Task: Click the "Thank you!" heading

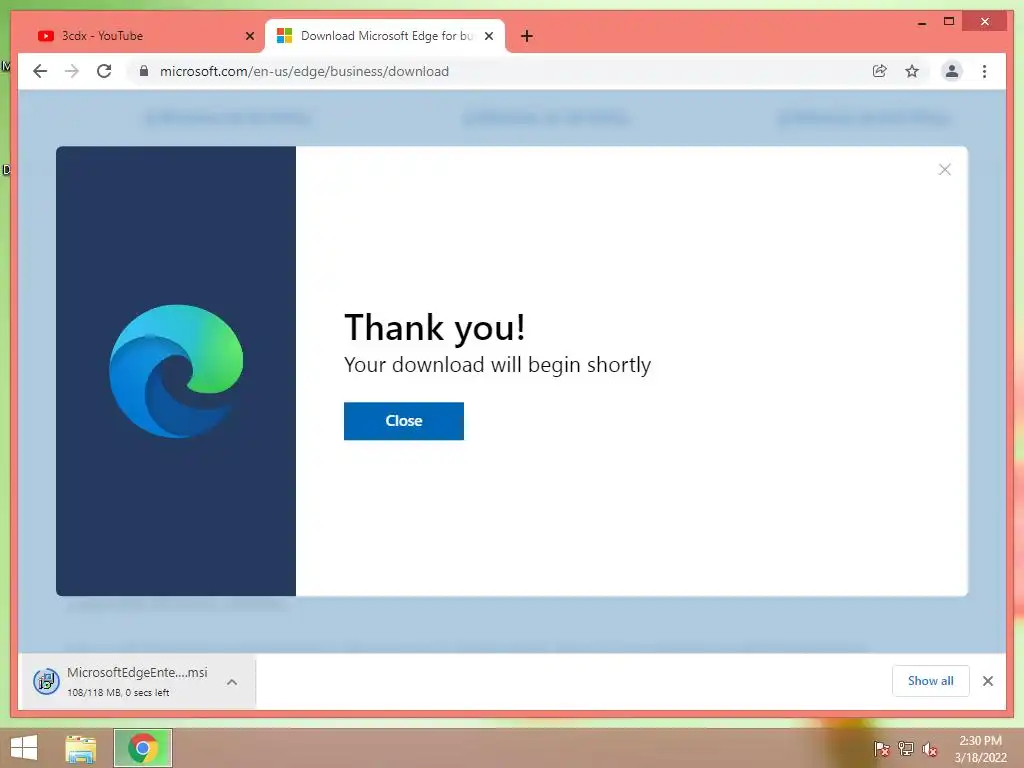Action: (x=434, y=327)
